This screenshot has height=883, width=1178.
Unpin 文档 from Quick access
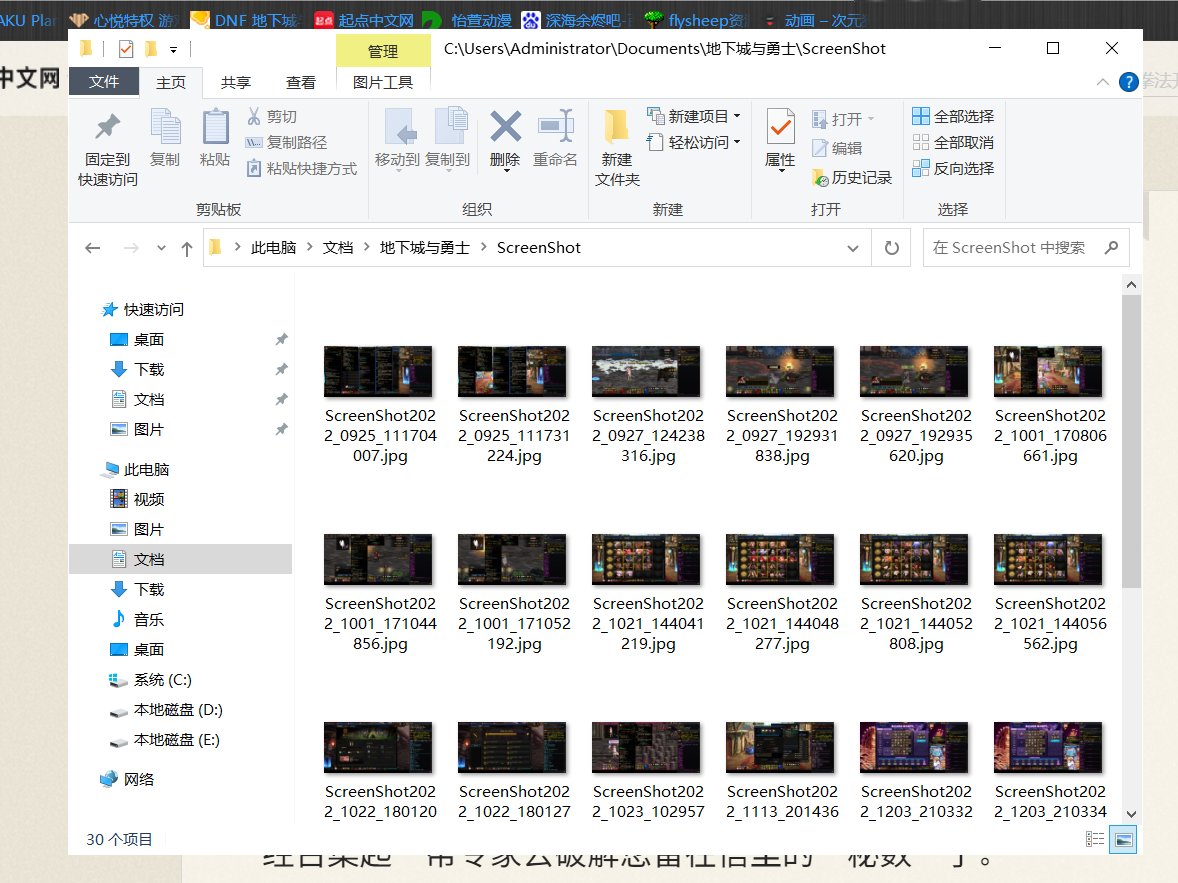click(281, 400)
